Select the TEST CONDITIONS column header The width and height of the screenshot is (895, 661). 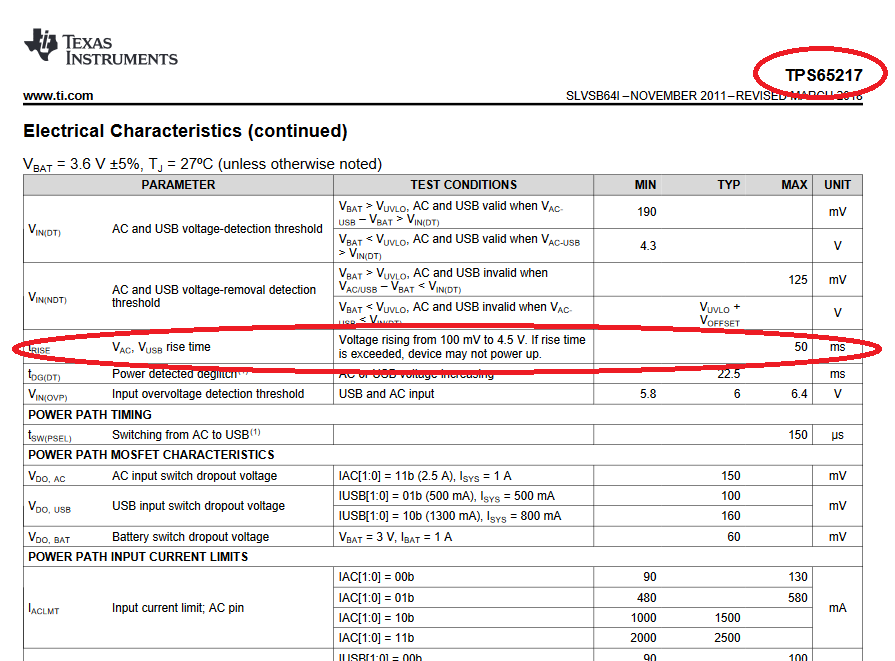point(463,185)
